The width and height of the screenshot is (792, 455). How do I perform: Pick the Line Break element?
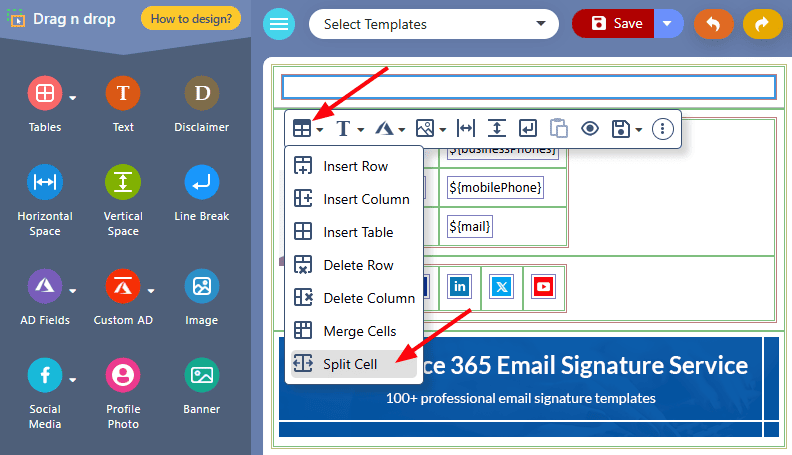tap(202, 182)
